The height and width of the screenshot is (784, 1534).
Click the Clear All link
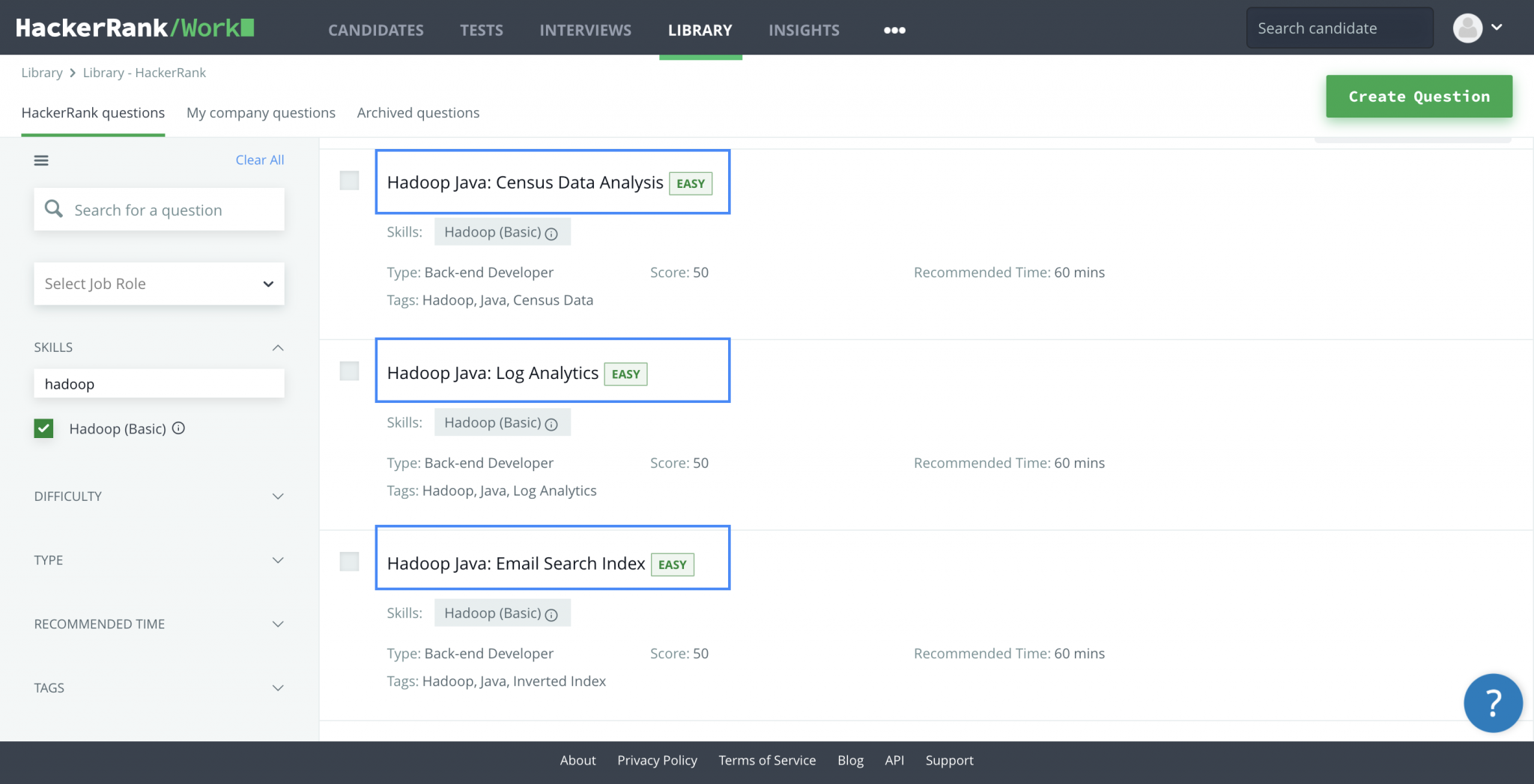tap(259, 159)
